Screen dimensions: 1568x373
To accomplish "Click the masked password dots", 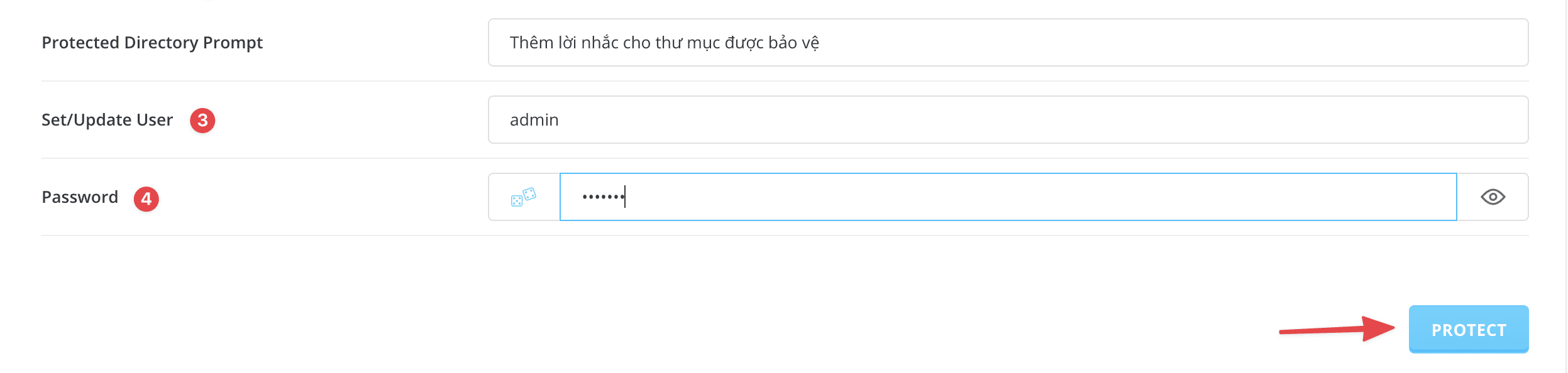I will (602, 197).
